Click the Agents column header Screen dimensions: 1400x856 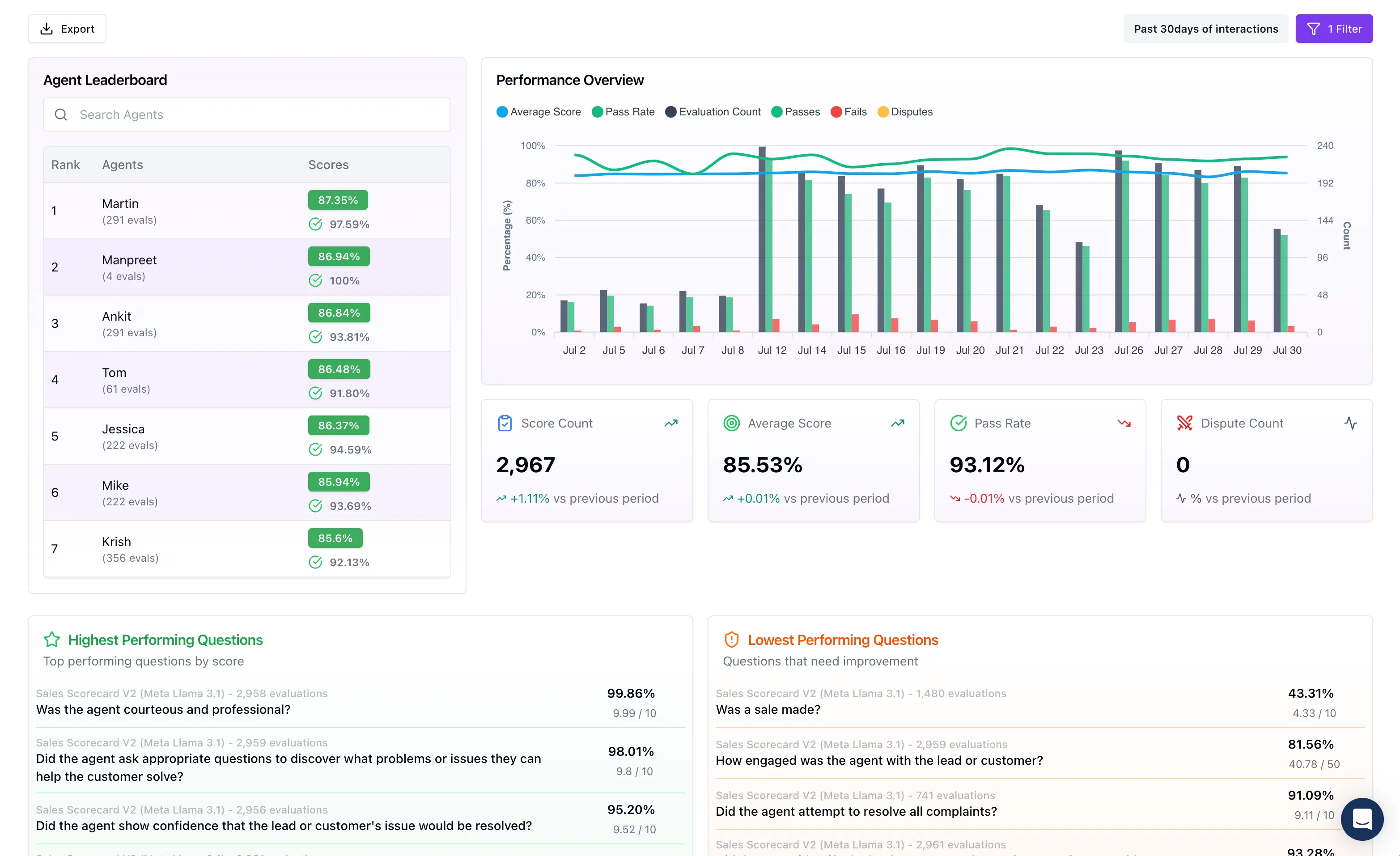123,165
